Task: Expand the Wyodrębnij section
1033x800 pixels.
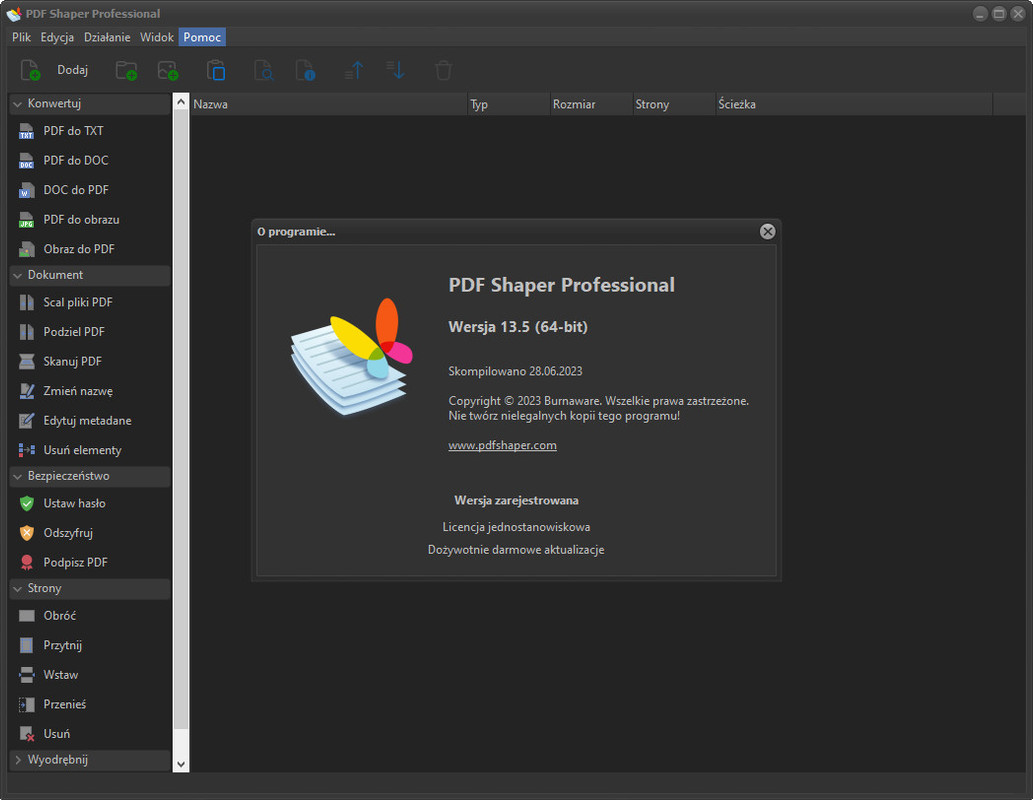Action: pyautogui.click(x=18, y=760)
